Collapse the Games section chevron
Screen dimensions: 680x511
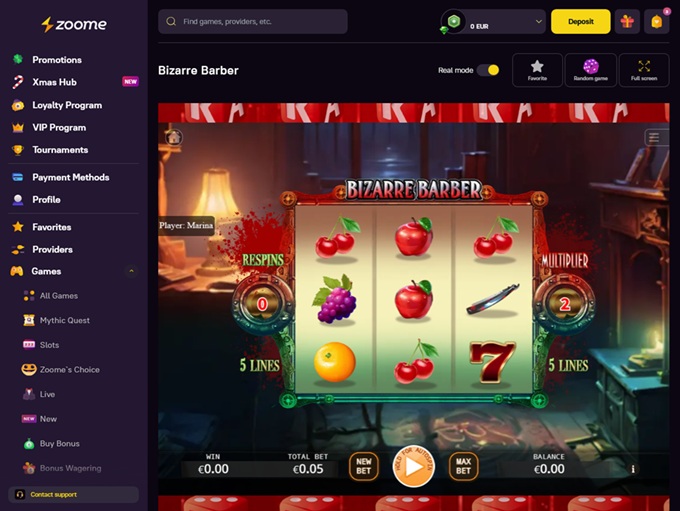click(x=131, y=272)
